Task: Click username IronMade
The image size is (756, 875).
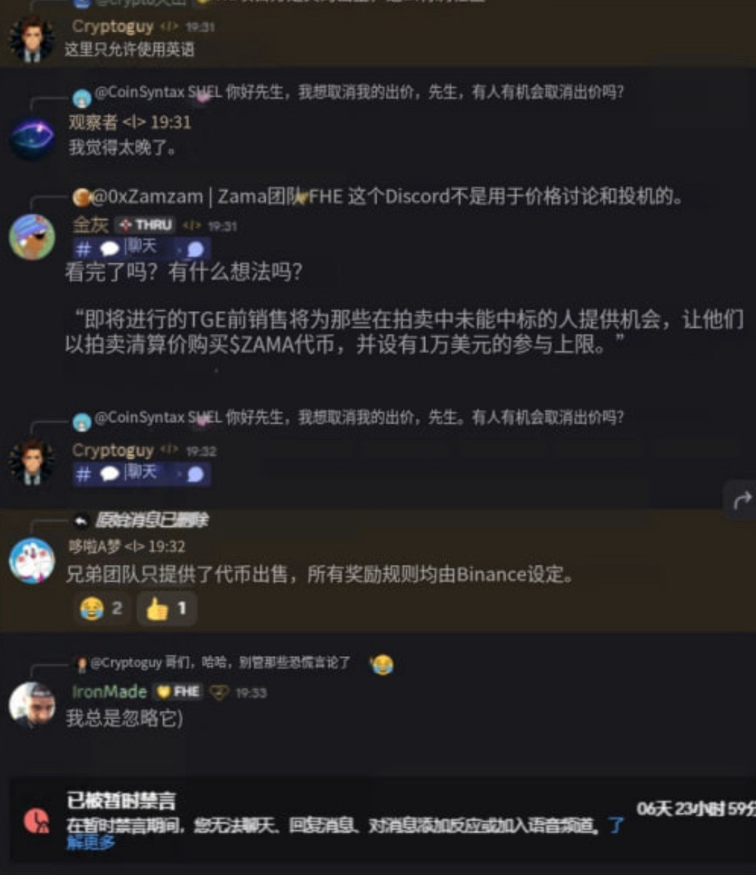Action: click(x=109, y=692)
